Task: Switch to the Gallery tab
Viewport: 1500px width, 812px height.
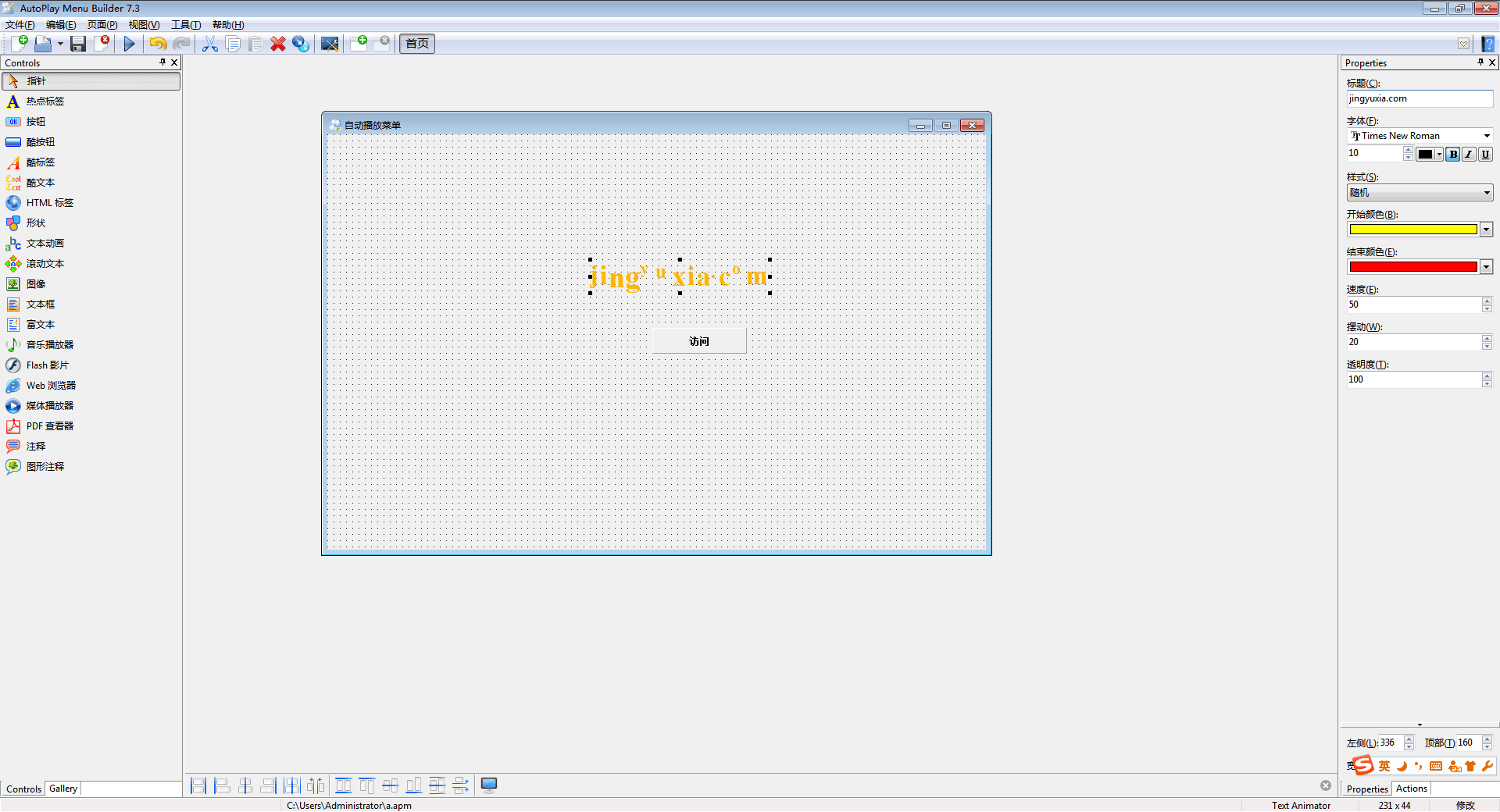Action: 63,789
